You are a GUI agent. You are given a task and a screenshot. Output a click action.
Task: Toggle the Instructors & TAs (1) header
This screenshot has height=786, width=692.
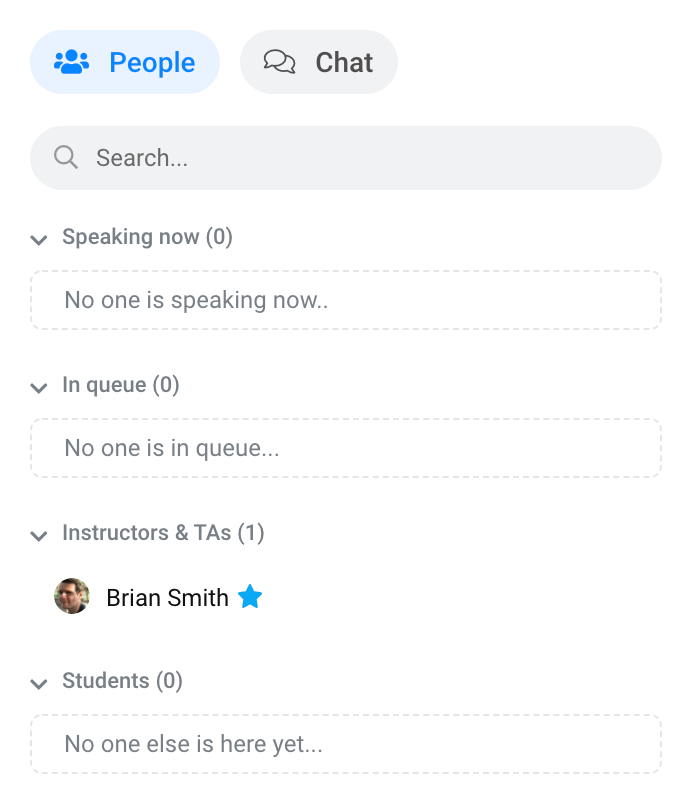coord(163,532)
